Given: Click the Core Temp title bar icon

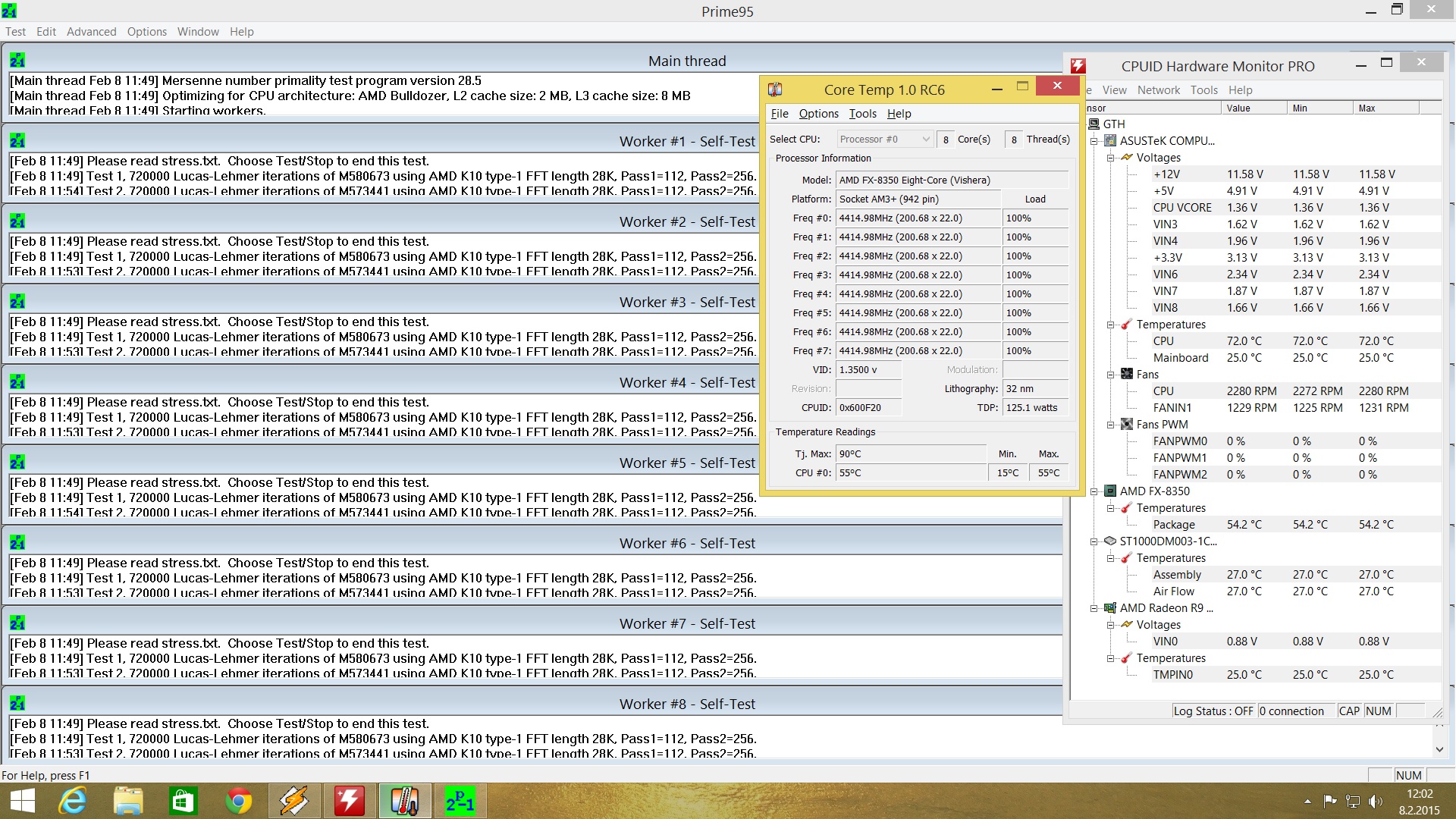Looking at the screenshot, I should point(775,89).
